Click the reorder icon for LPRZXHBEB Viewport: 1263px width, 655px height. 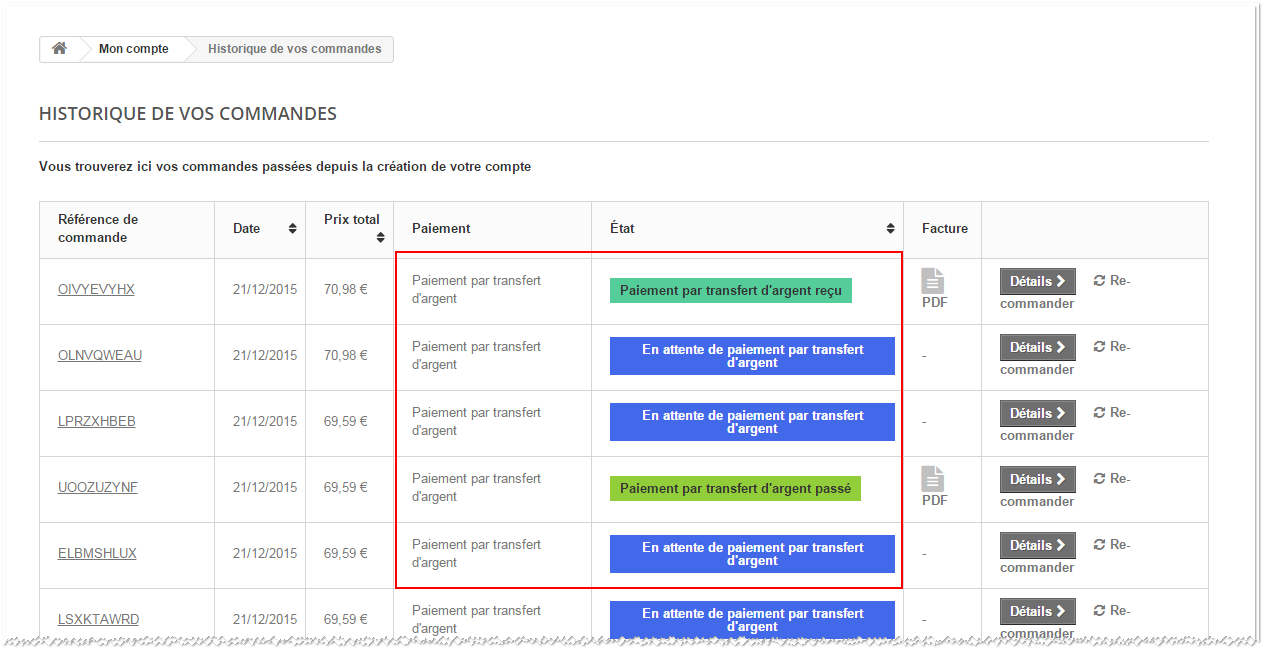[1099, 413]
